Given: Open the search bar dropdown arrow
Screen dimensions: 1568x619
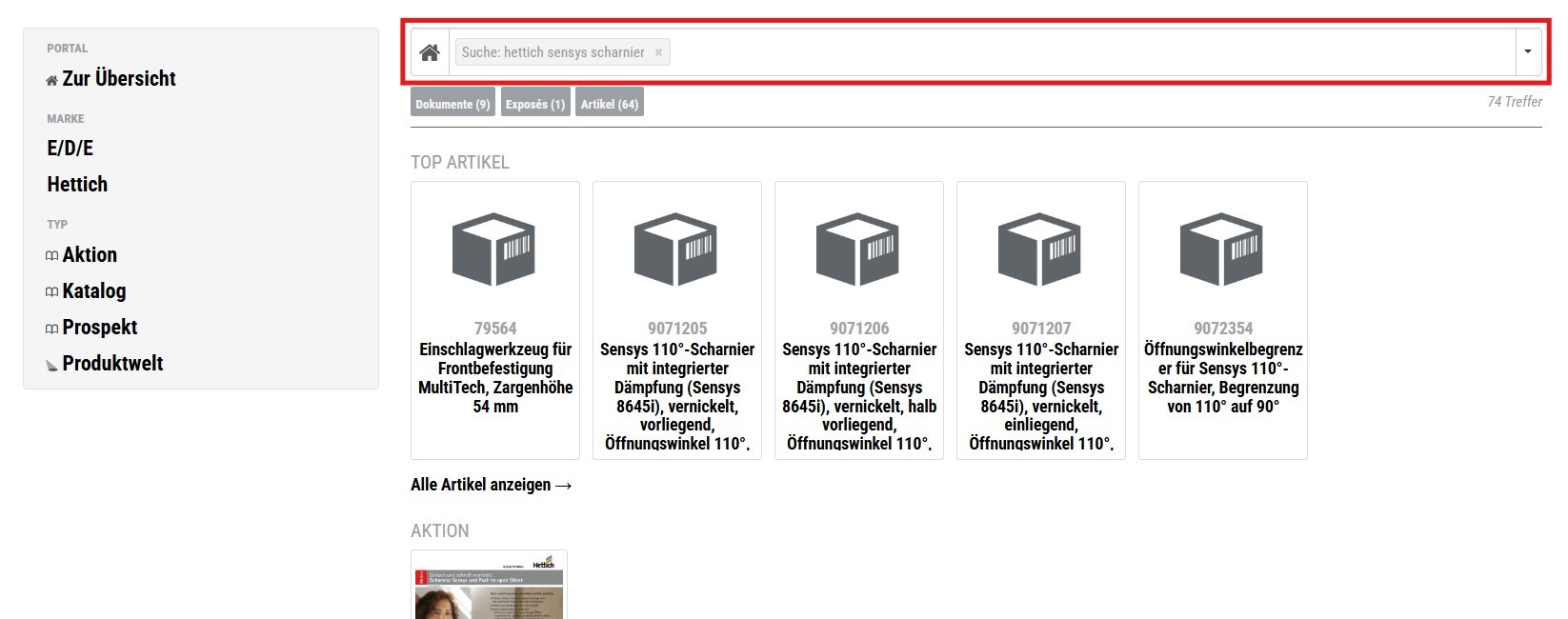Looking at the screenshot, I should pyautogui.click(x=1528, y=52).
